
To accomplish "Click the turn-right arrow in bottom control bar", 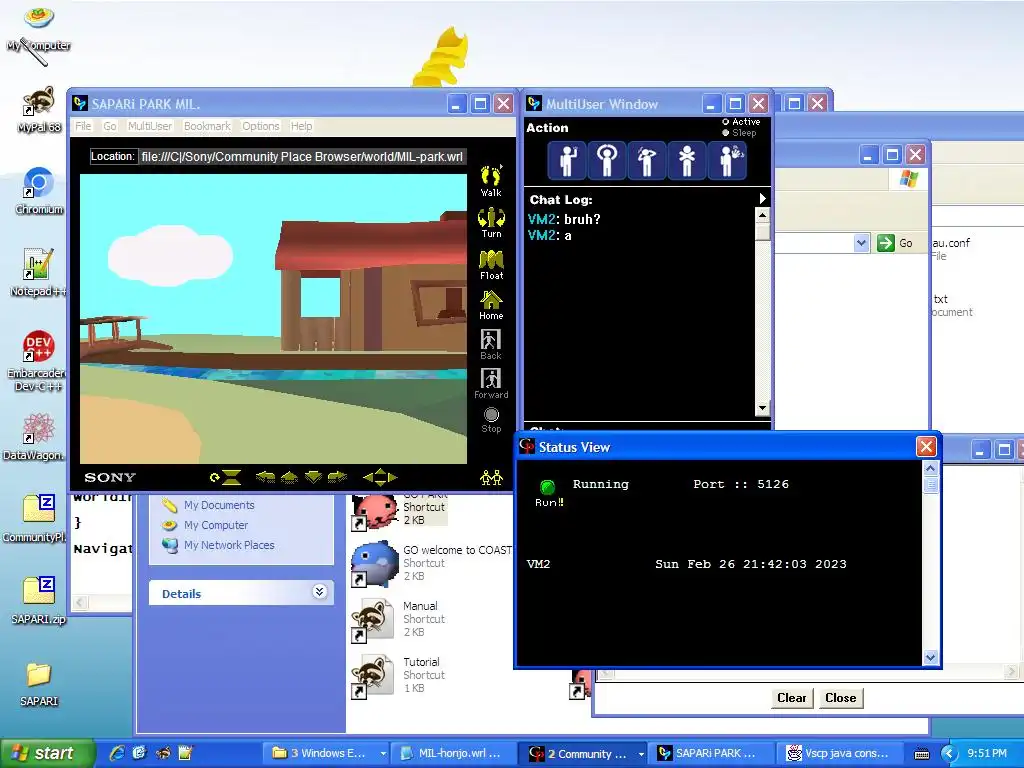I will pyautogui.click(x=337, y=477).
